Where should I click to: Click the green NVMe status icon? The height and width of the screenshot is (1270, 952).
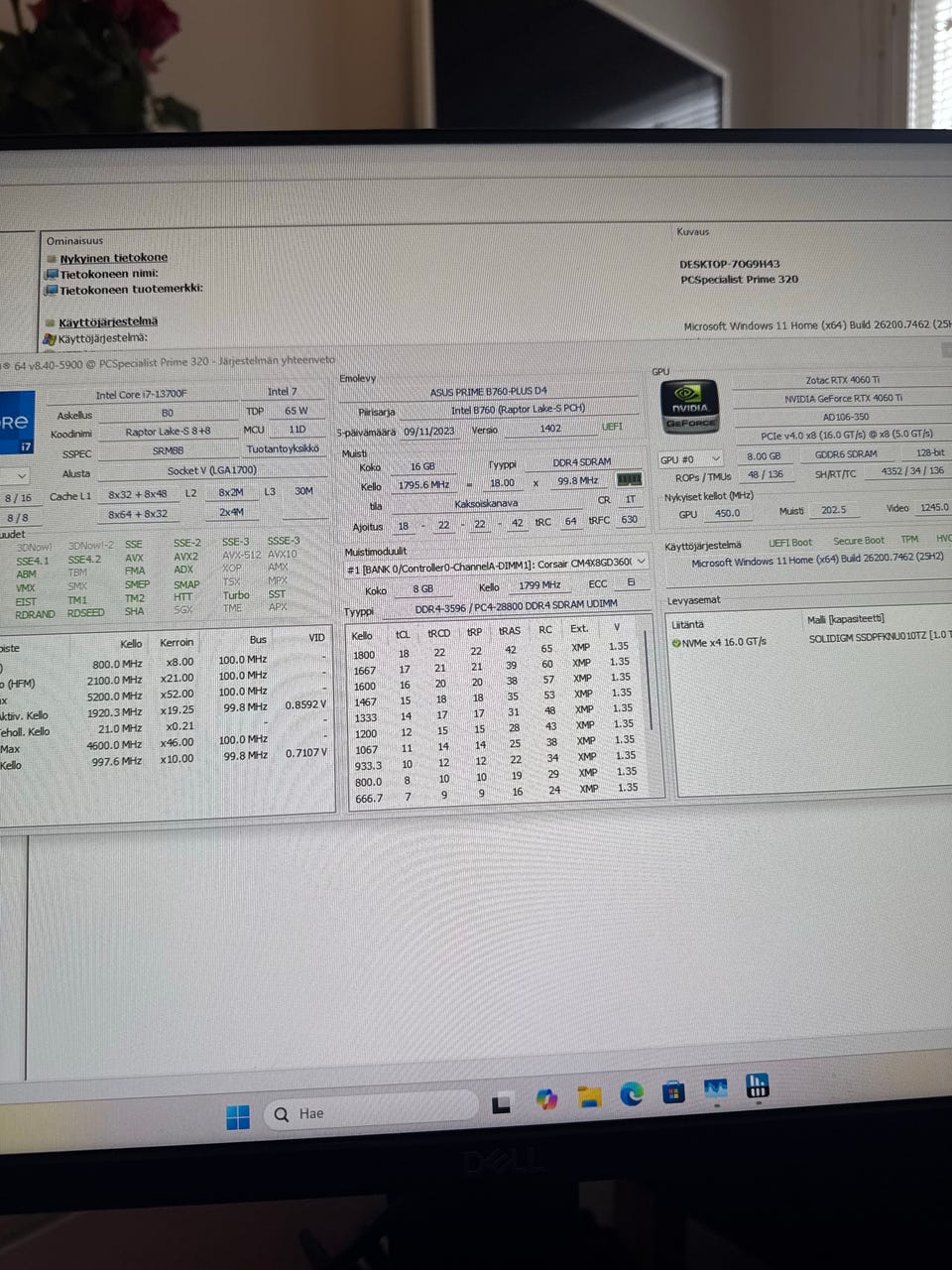676,643
